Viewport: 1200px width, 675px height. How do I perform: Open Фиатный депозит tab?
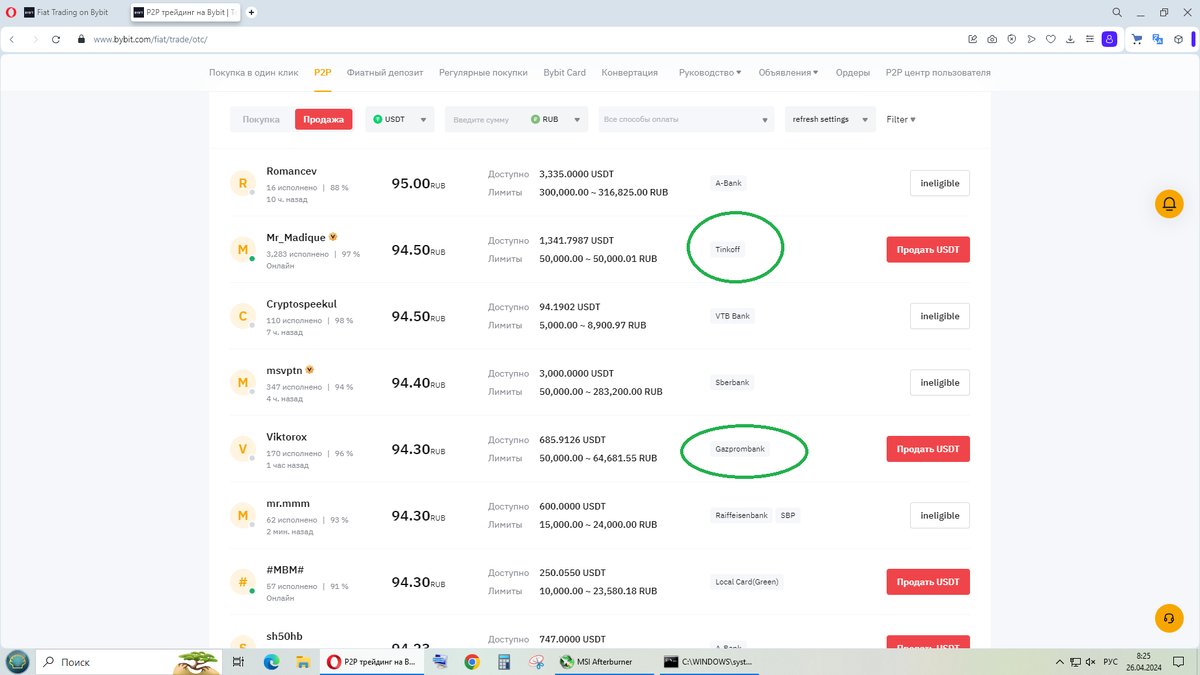385,73
